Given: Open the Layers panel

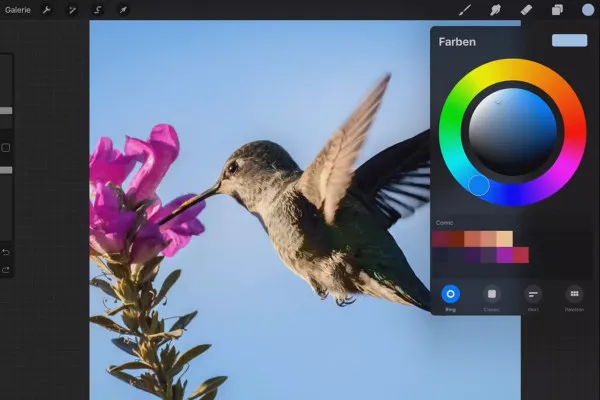Looking at the screenshot, I should (557, 10).
